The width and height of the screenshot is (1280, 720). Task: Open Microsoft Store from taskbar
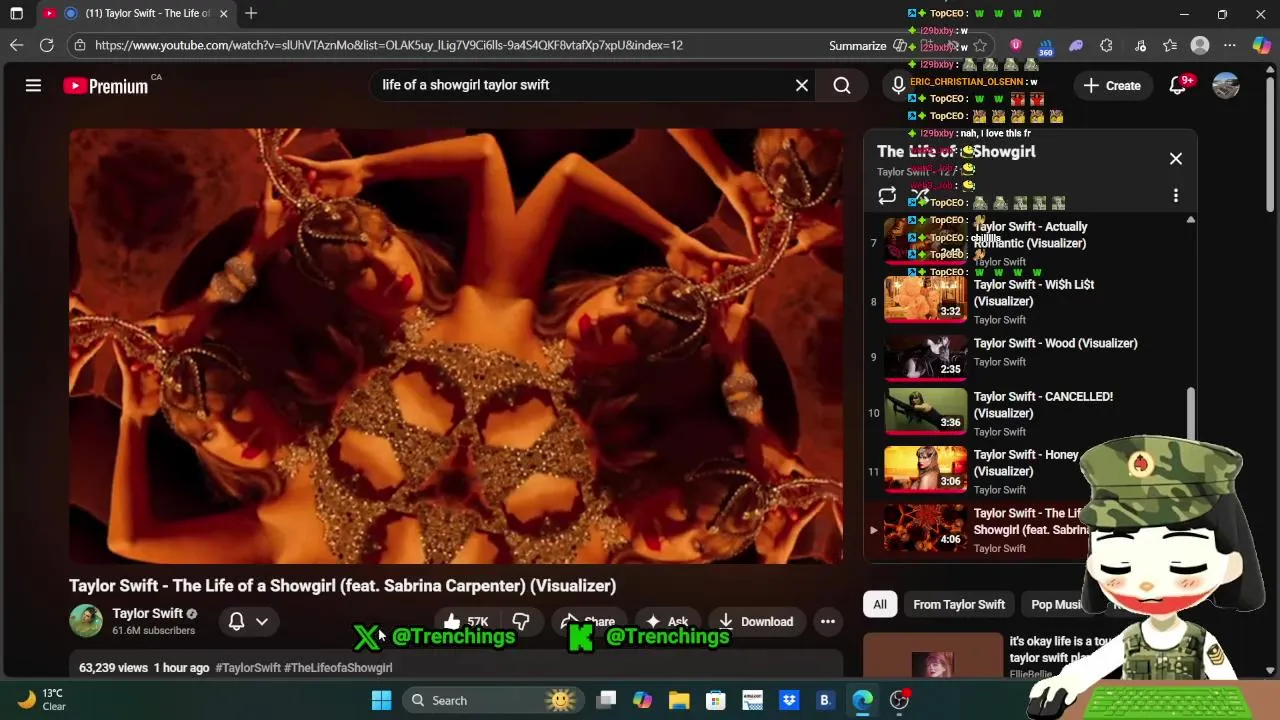(715, 700)
